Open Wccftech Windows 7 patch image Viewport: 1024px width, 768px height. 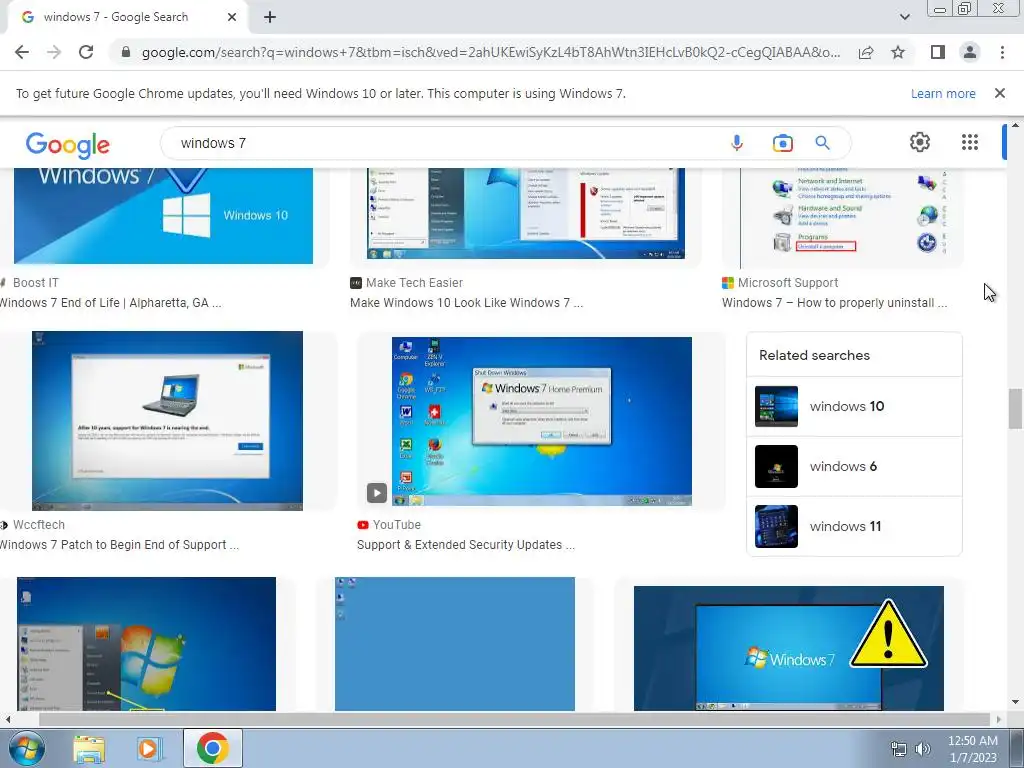[x=167, y=421]
